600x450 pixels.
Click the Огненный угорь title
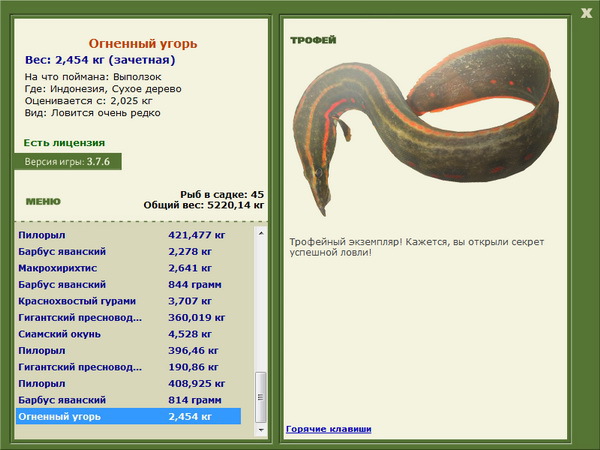click(143, 43)
